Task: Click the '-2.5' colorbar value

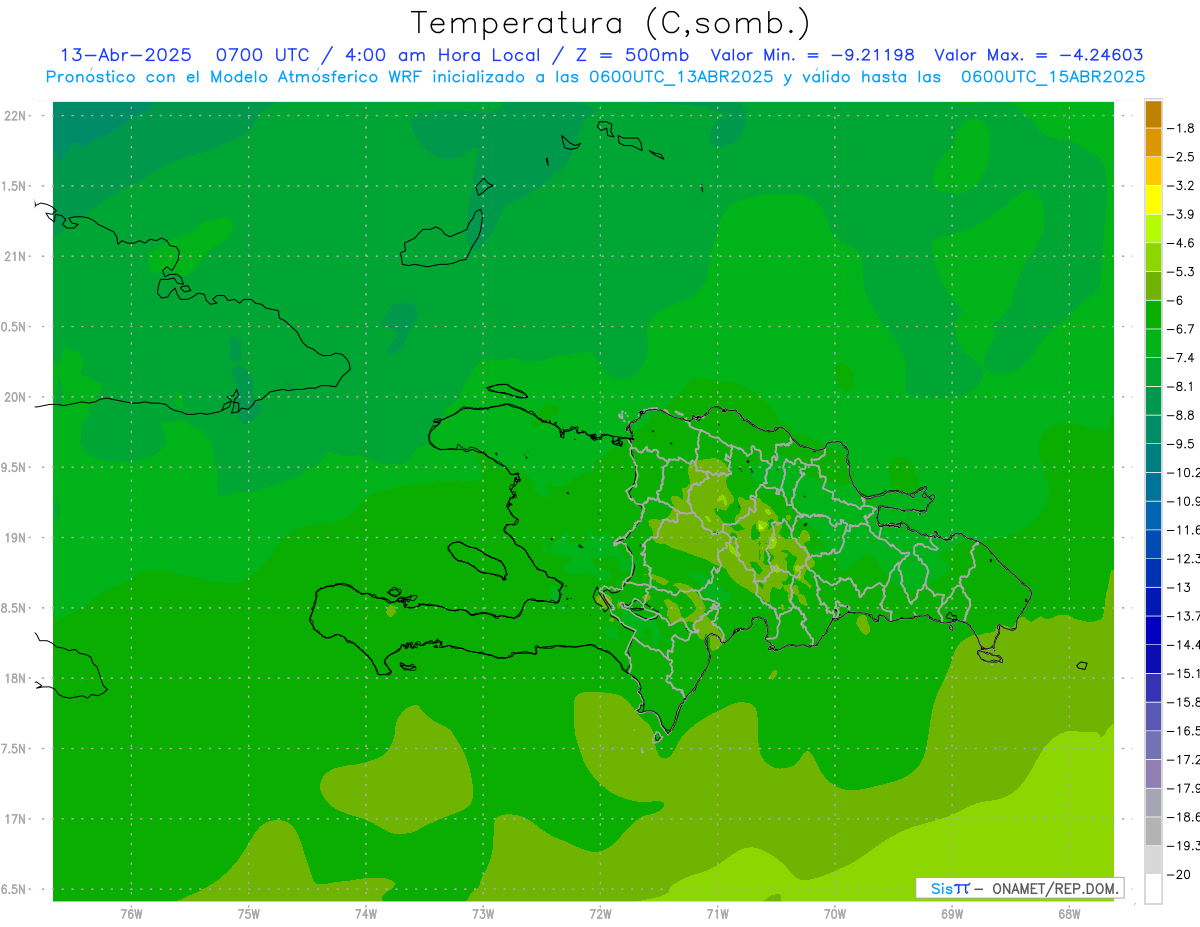Action: tap(1181, 157)
